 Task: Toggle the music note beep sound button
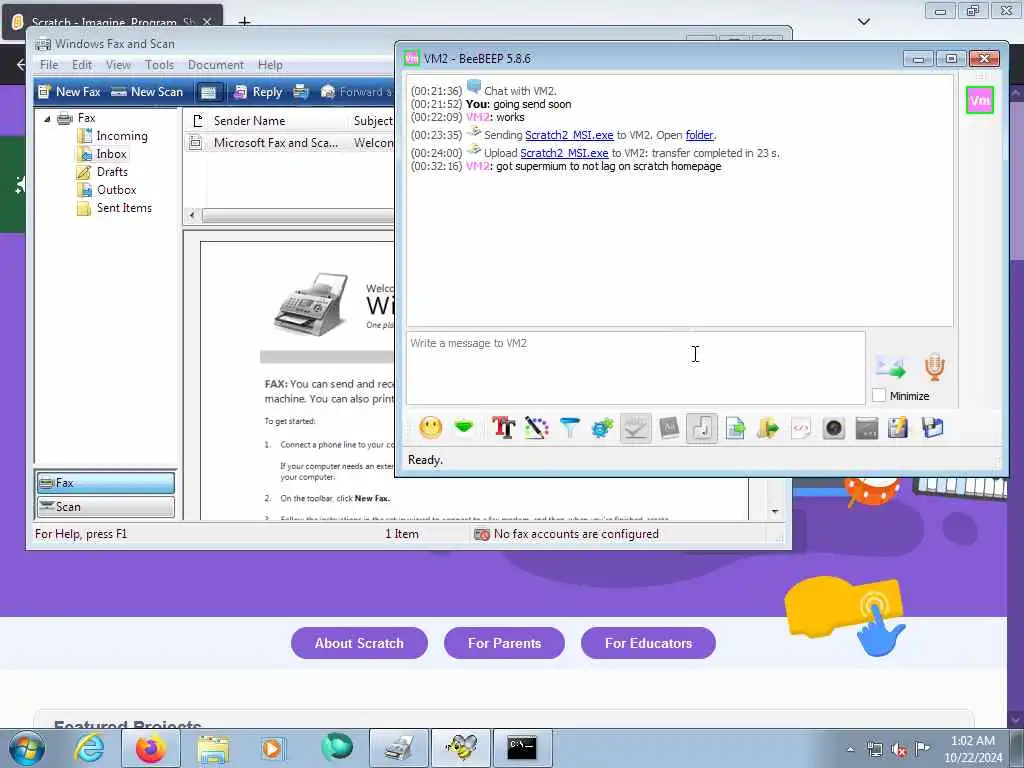[702, 428]
